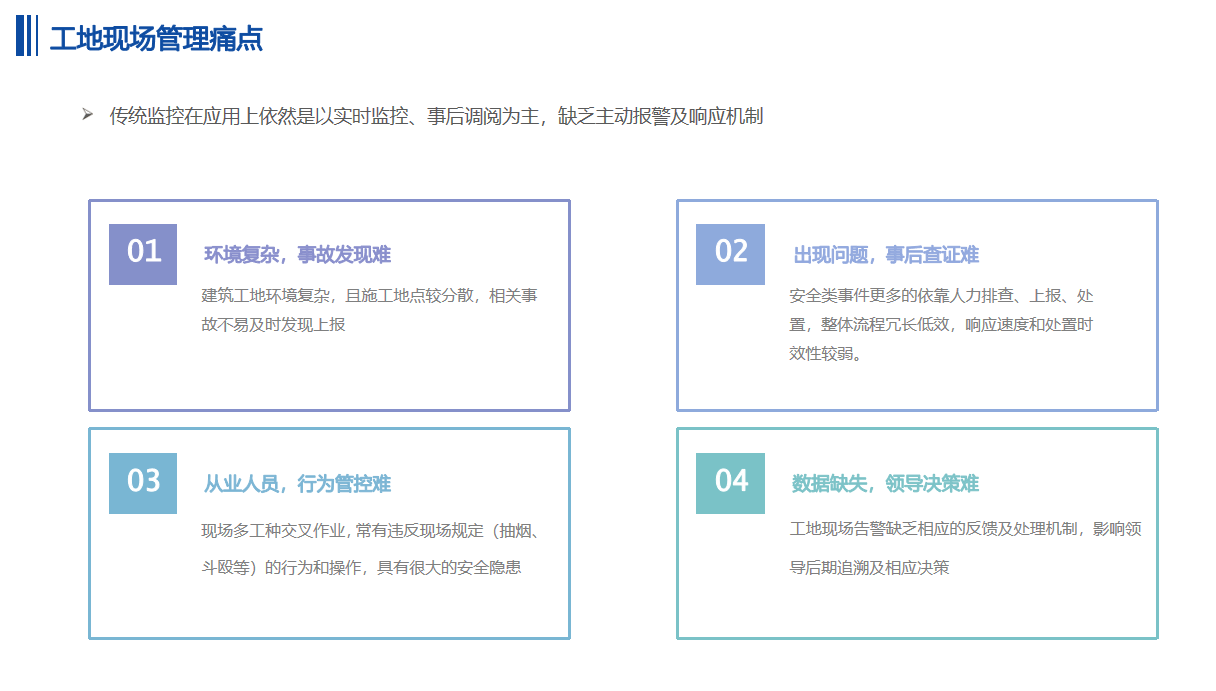
Task: Select heading 数据缺失，领导决策难
Action: pos(885,484)
